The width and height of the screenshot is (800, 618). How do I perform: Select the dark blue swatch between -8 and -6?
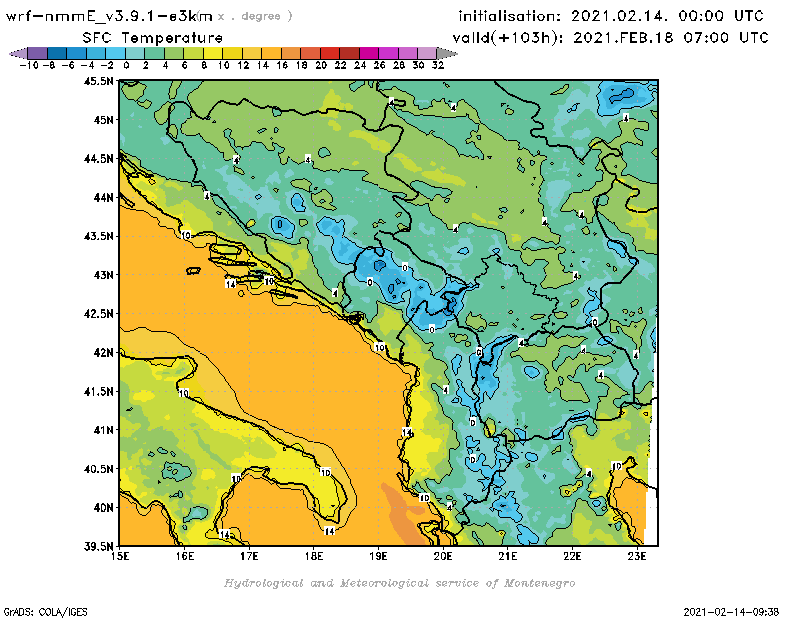57,53
